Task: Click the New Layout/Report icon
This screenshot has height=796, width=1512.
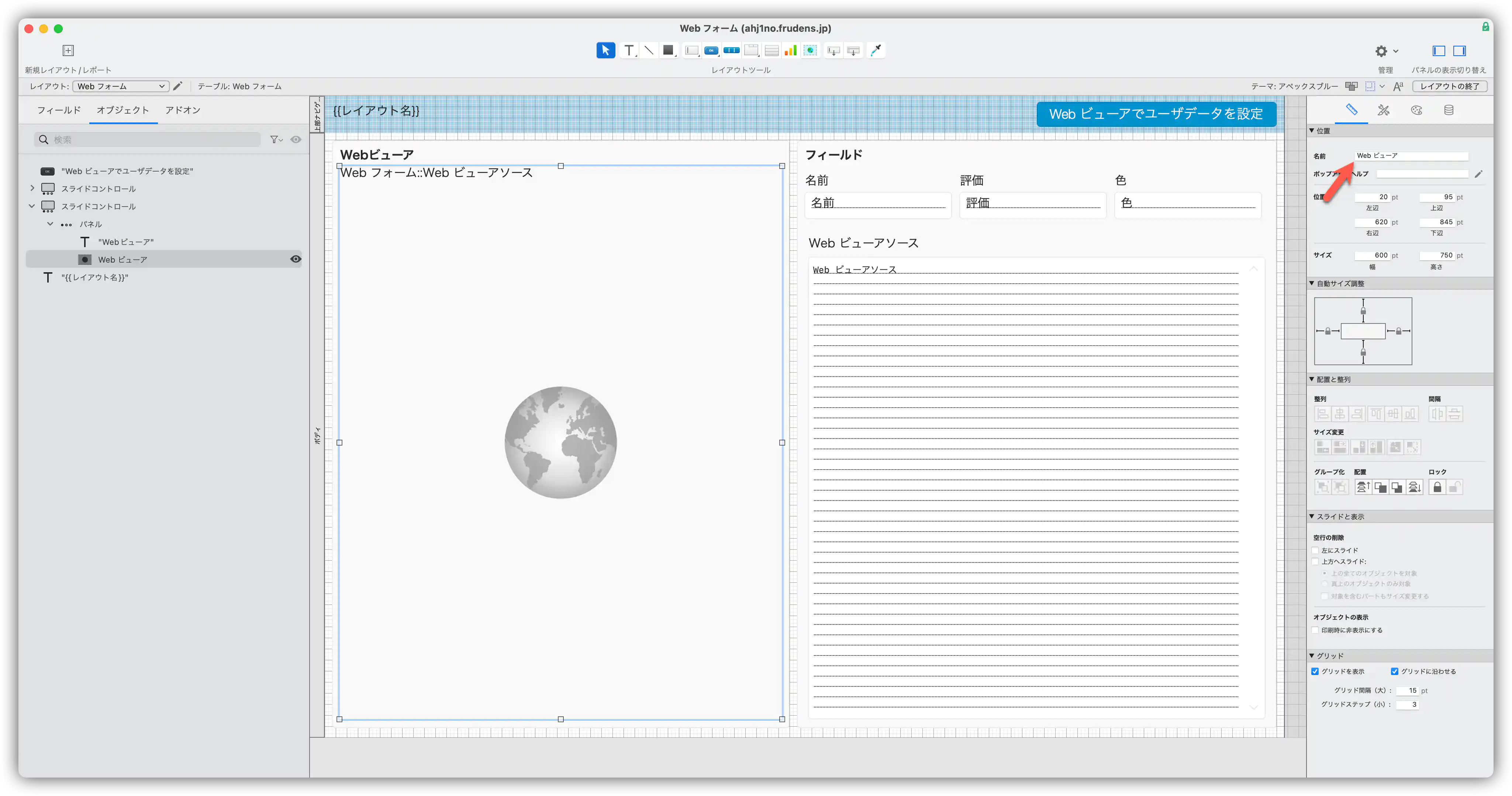Action: pyautogui.click(x=68, y=51)
